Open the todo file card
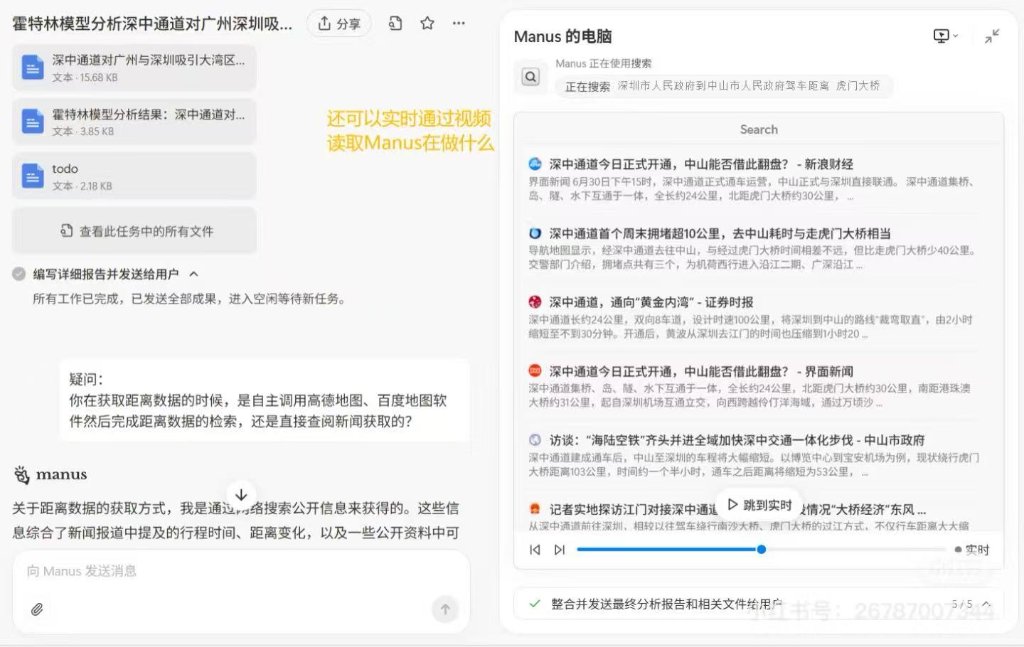Screen dimensions: 1024x647 (x=134, y=176)
